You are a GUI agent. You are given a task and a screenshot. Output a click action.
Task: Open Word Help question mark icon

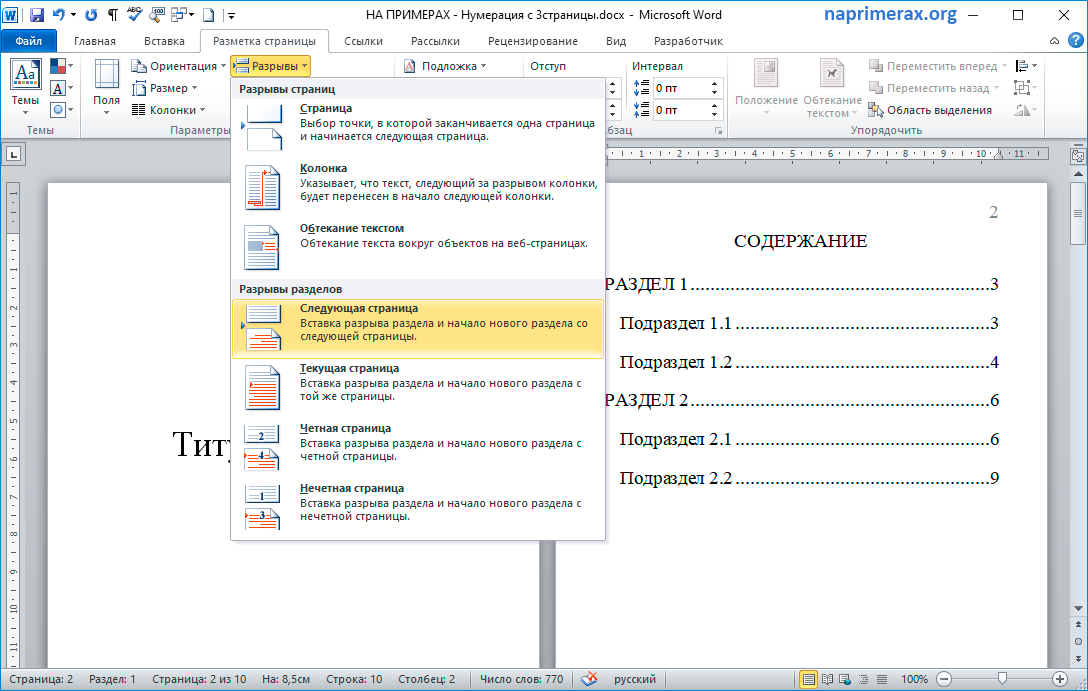[x=1075, y=41]
